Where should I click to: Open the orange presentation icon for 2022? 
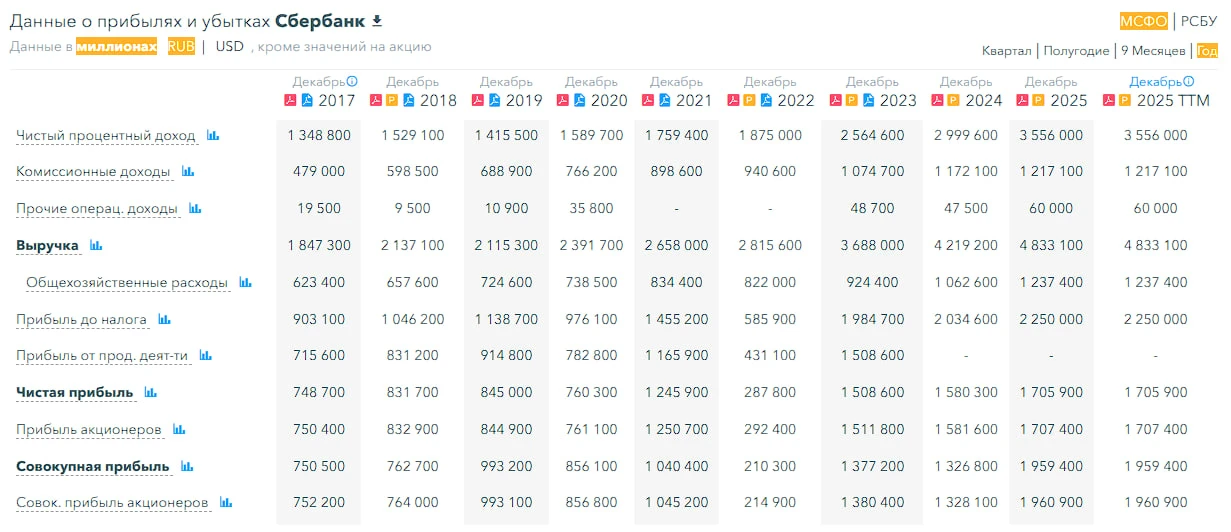[x=750, y=100]
